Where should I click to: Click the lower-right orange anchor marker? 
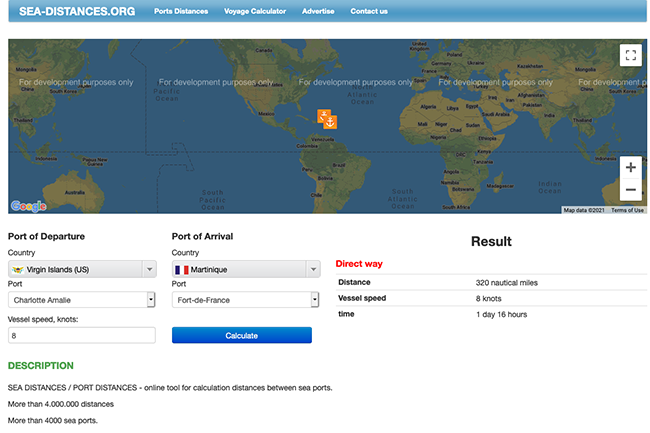tap(332, 122)
